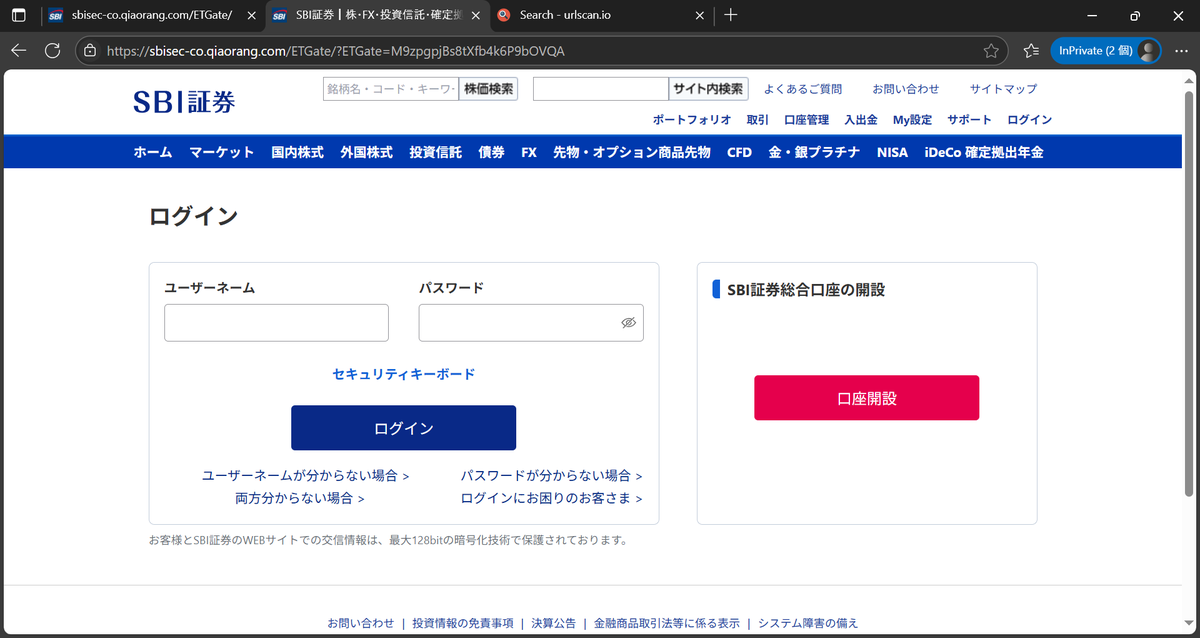Image resolution: width=1200 pixels, height=638 pixels.
Task: Open iDeCo 確定拠出年金 menu
Action: click(x=984, y=152)
